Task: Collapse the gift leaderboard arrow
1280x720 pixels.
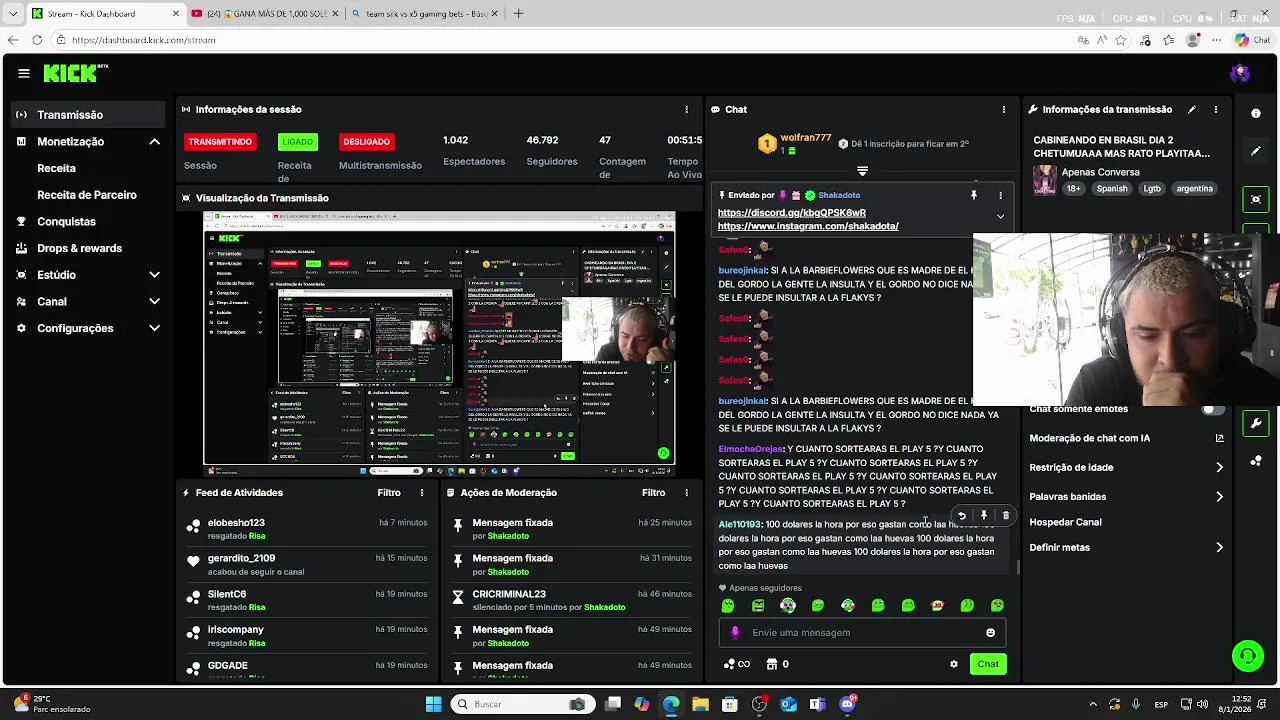Action: pos(862,171)
